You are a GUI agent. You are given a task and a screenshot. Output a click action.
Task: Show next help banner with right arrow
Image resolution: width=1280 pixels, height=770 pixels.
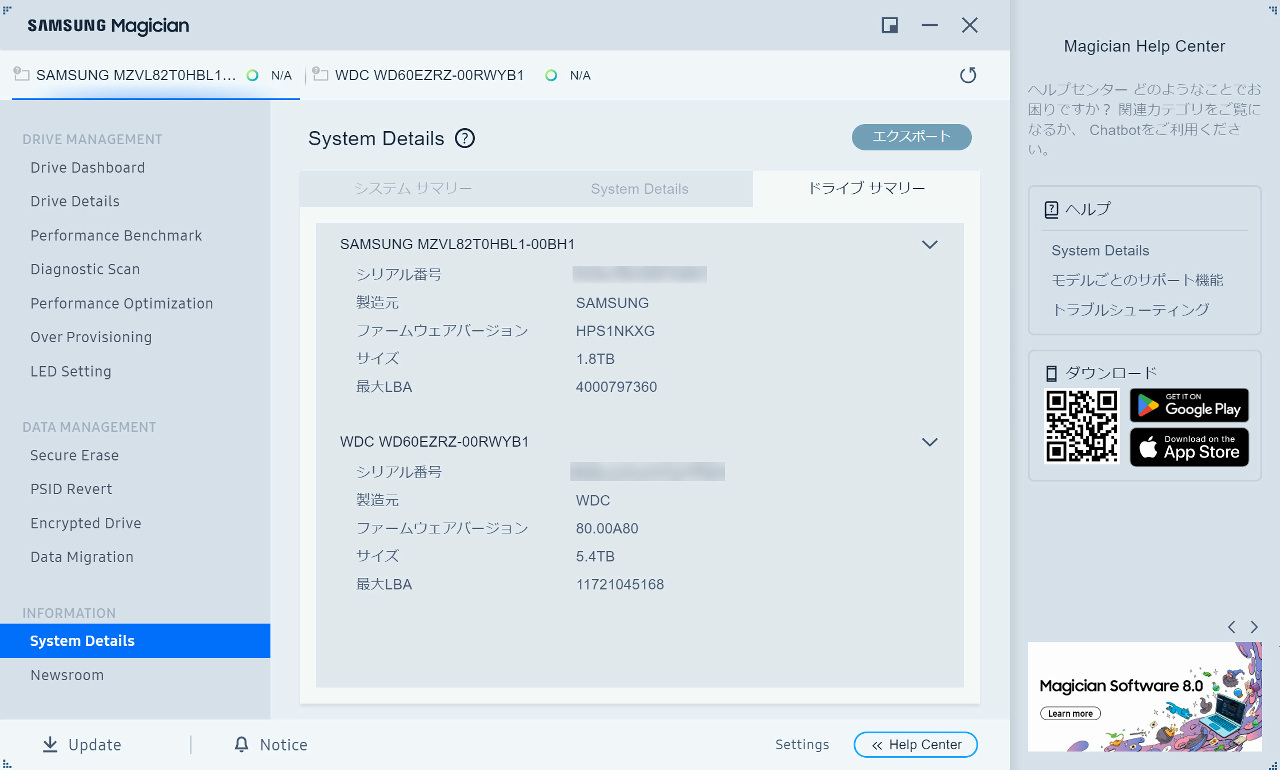point(1254,627)
